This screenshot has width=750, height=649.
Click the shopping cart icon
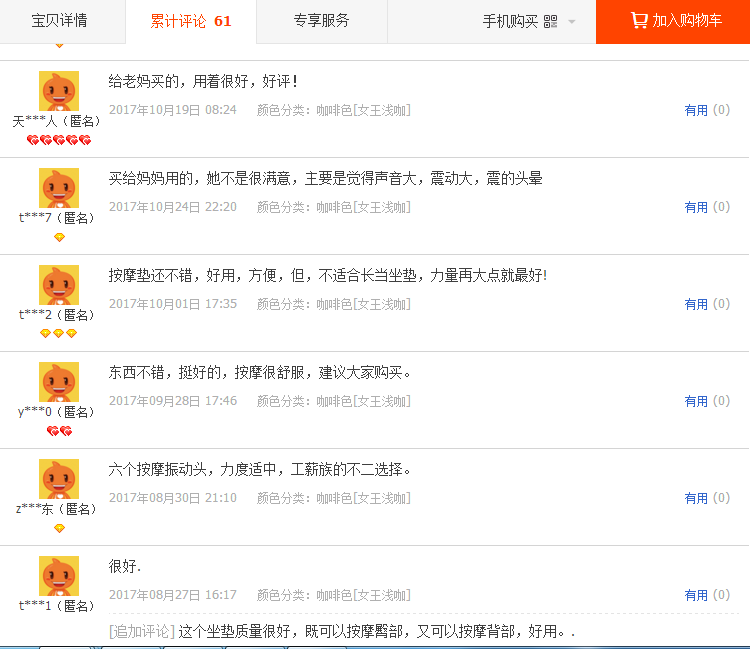pos(639,21)
